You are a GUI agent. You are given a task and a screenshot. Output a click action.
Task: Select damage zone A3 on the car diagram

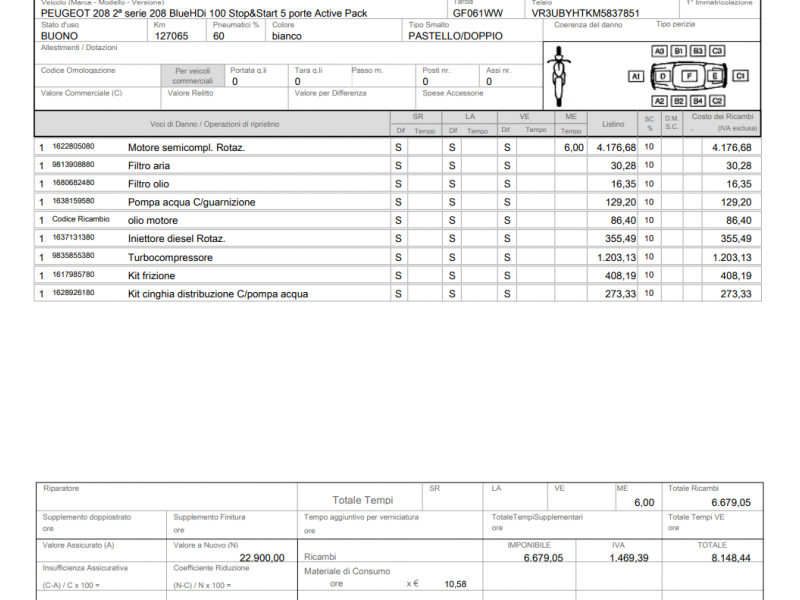click(659, 51)
